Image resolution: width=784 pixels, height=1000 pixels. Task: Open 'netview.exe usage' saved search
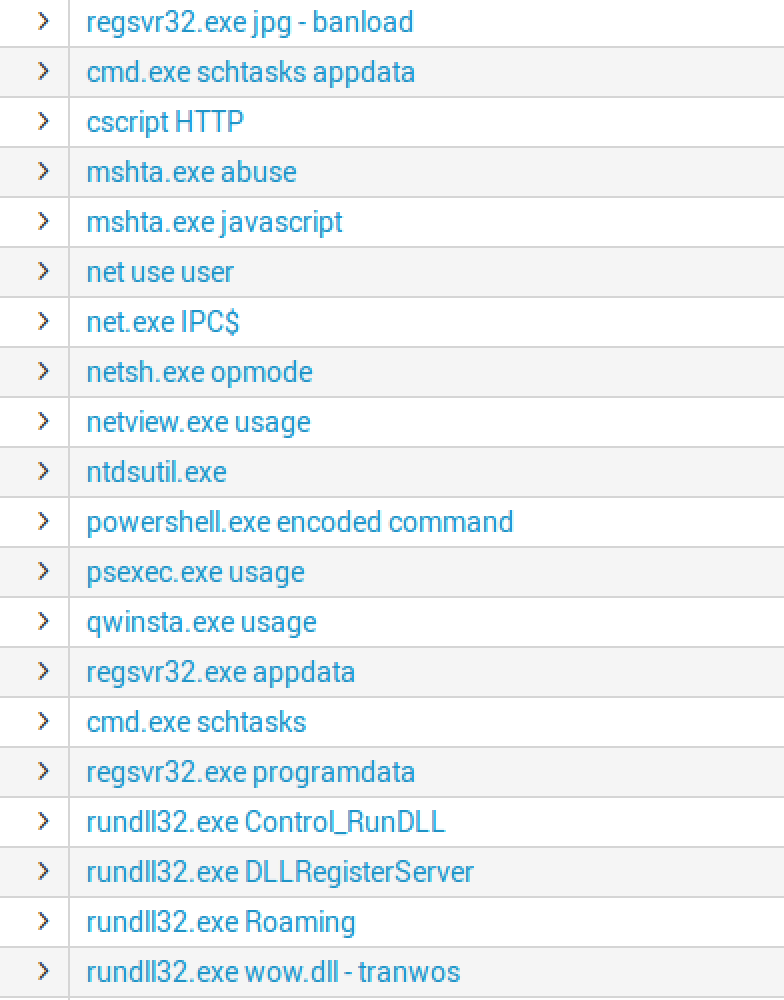pos(198,422)
